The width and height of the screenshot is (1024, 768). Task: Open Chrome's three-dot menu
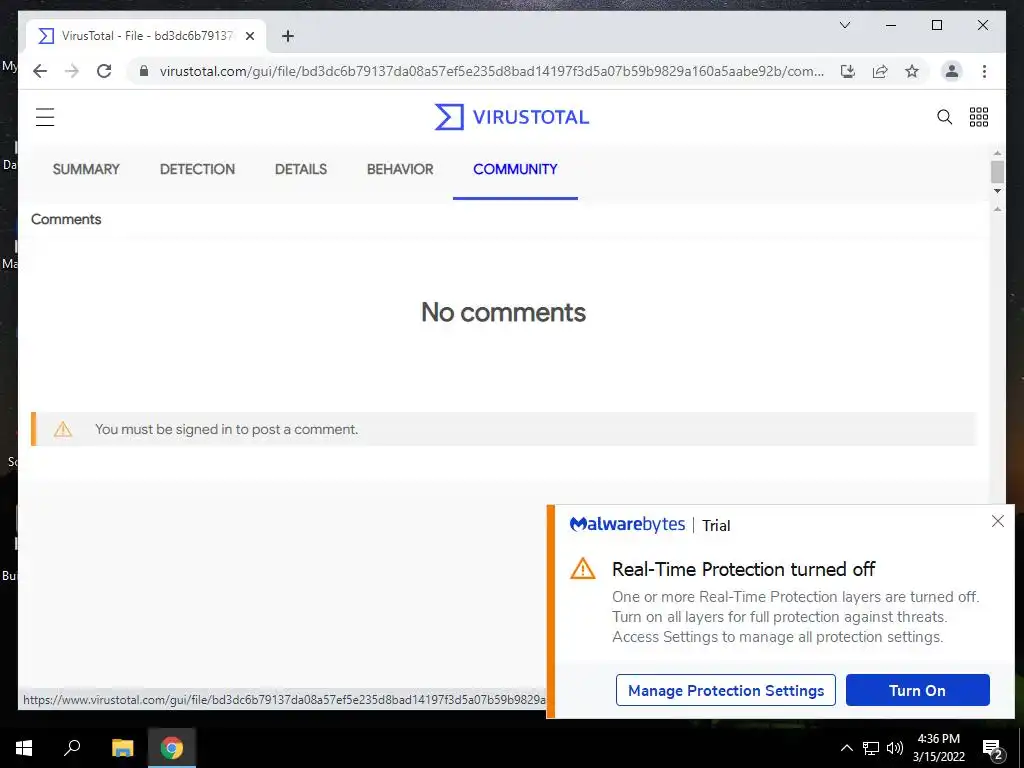pyautogui.click(x=984, y=71)
